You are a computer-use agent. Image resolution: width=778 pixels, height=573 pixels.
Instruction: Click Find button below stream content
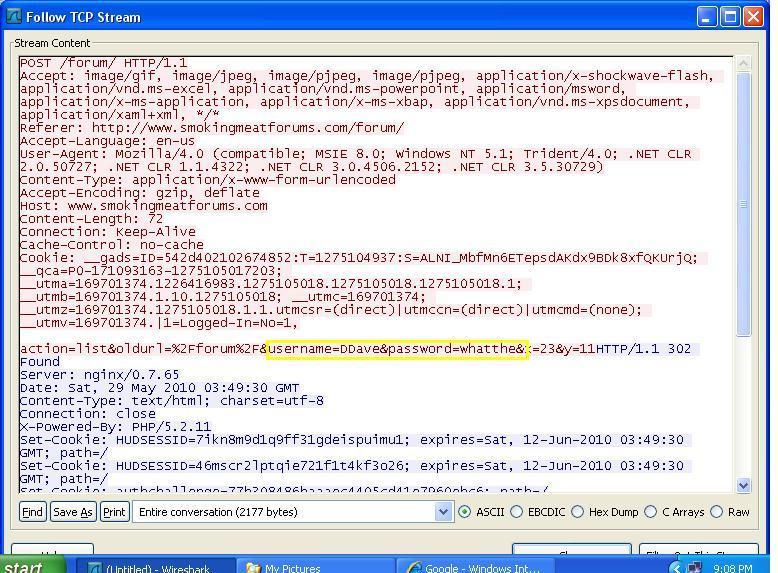pyautogui.click(x=32, y=511)
